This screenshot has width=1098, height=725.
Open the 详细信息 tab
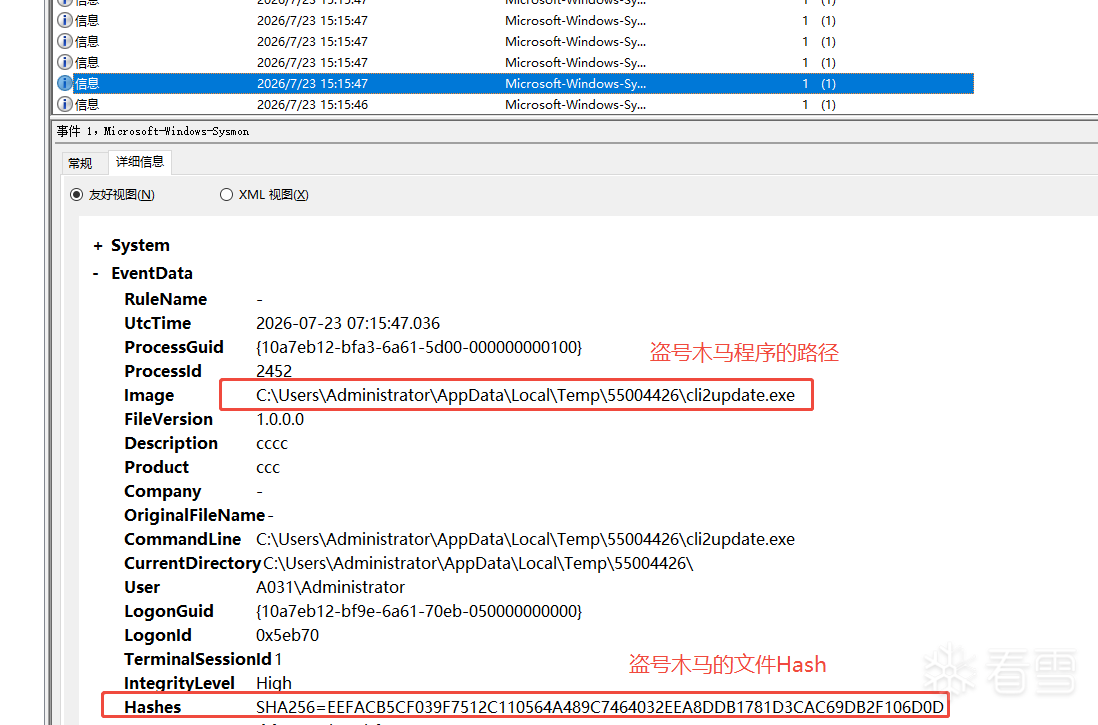[x=140, y=162]
